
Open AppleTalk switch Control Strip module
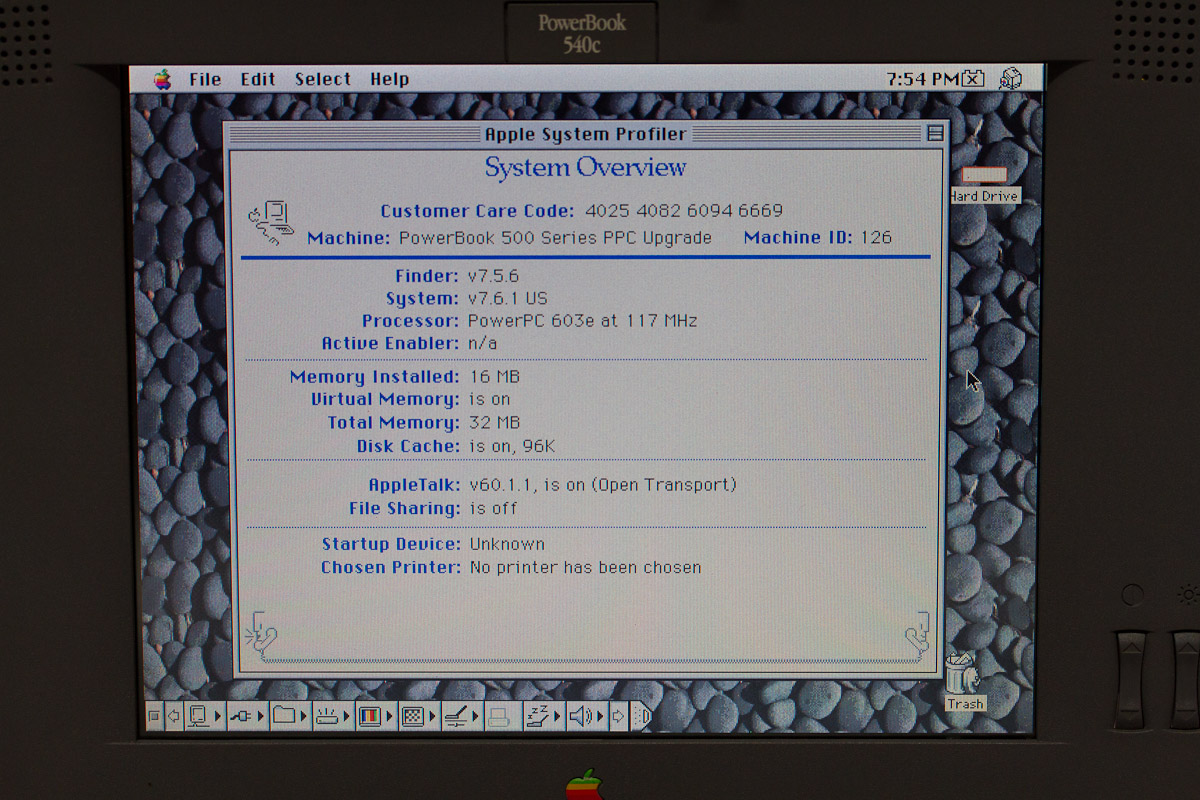(x=243, y=716)
